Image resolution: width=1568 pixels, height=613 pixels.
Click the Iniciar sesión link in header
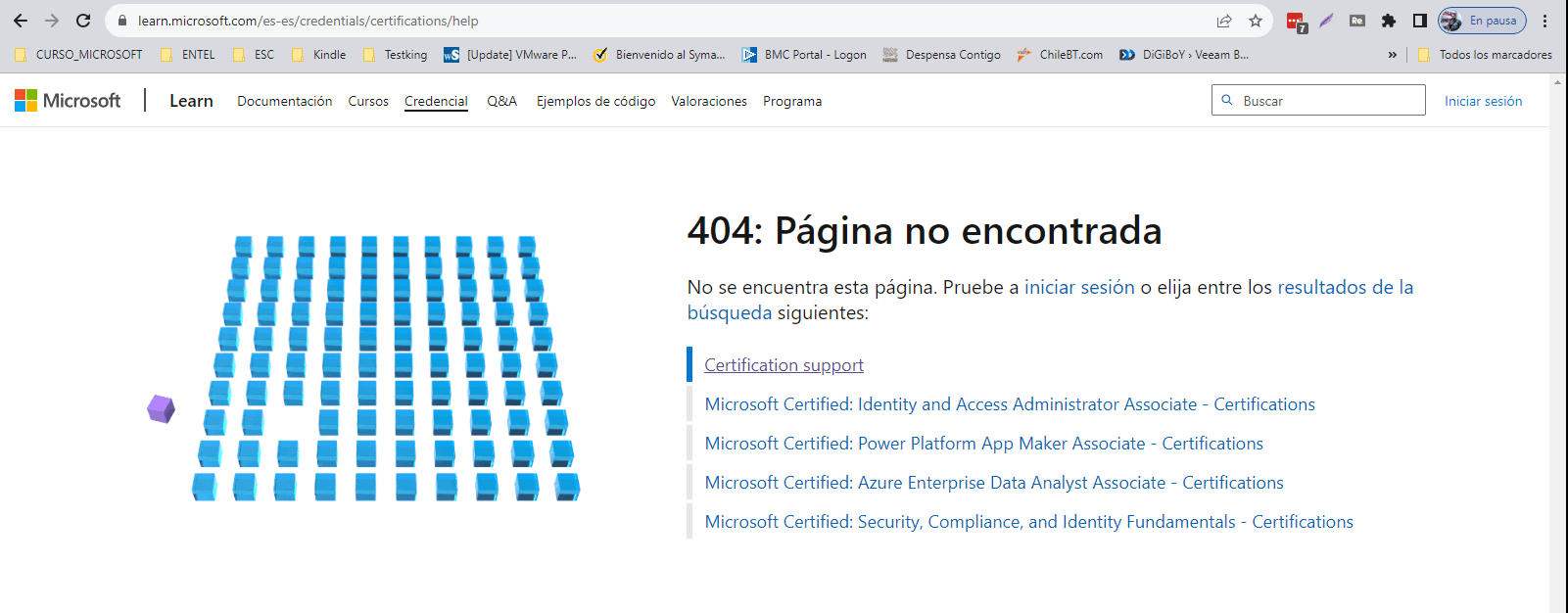[x=1483, y=101]
